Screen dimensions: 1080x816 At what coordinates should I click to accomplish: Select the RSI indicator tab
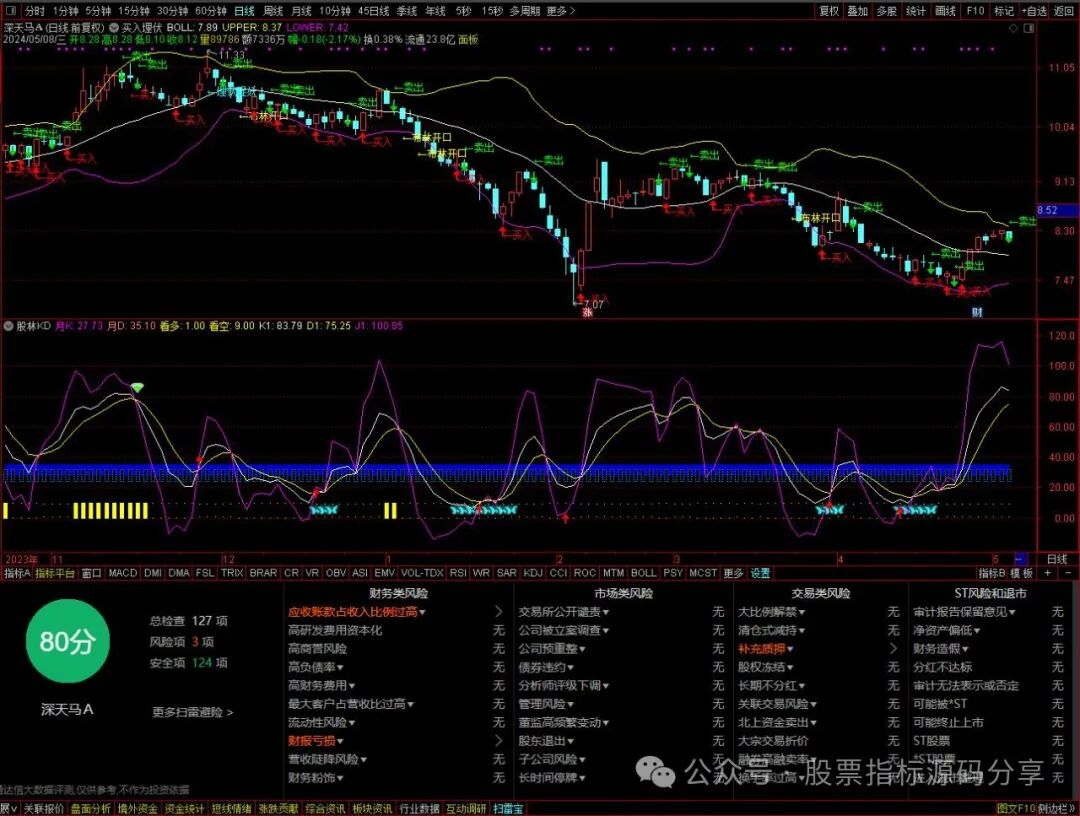pos(457,573)
